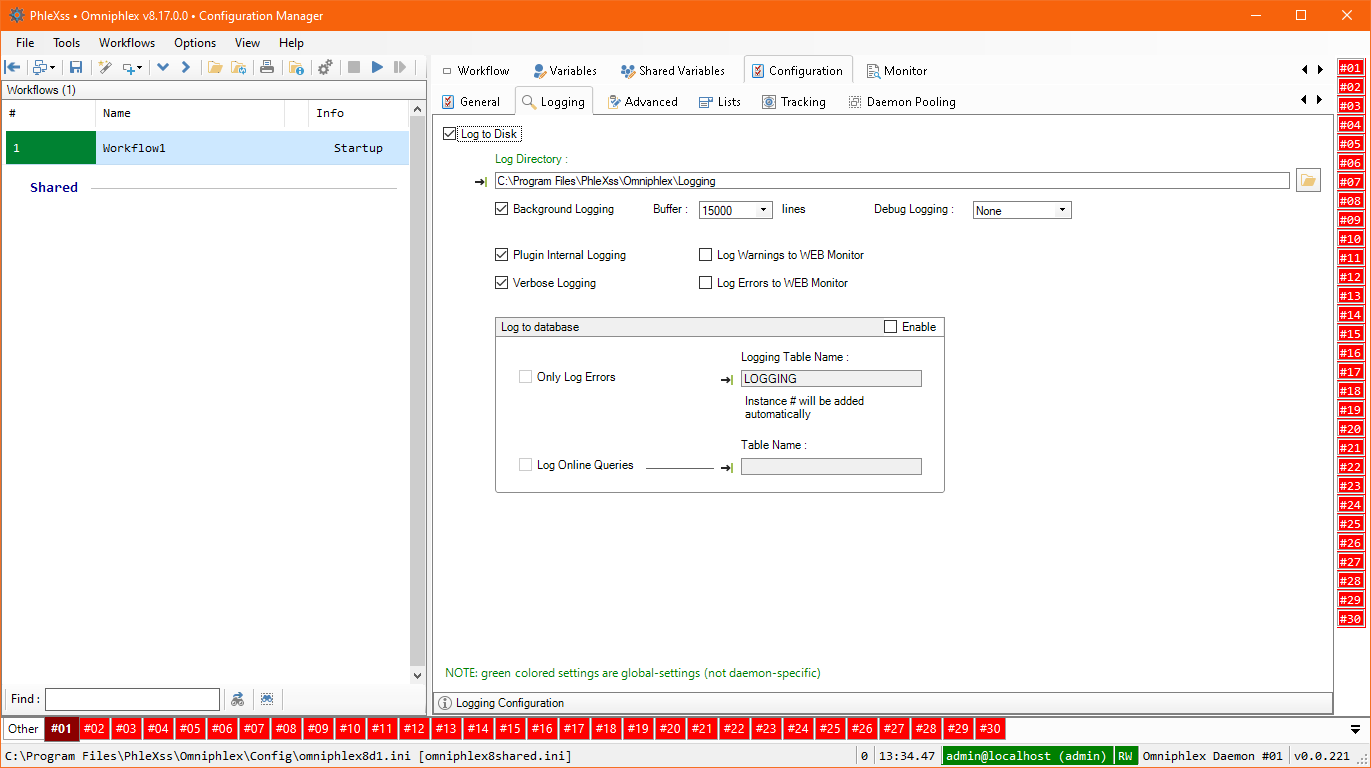Click the workflows list scroll-down arrow

click(418, 676)
